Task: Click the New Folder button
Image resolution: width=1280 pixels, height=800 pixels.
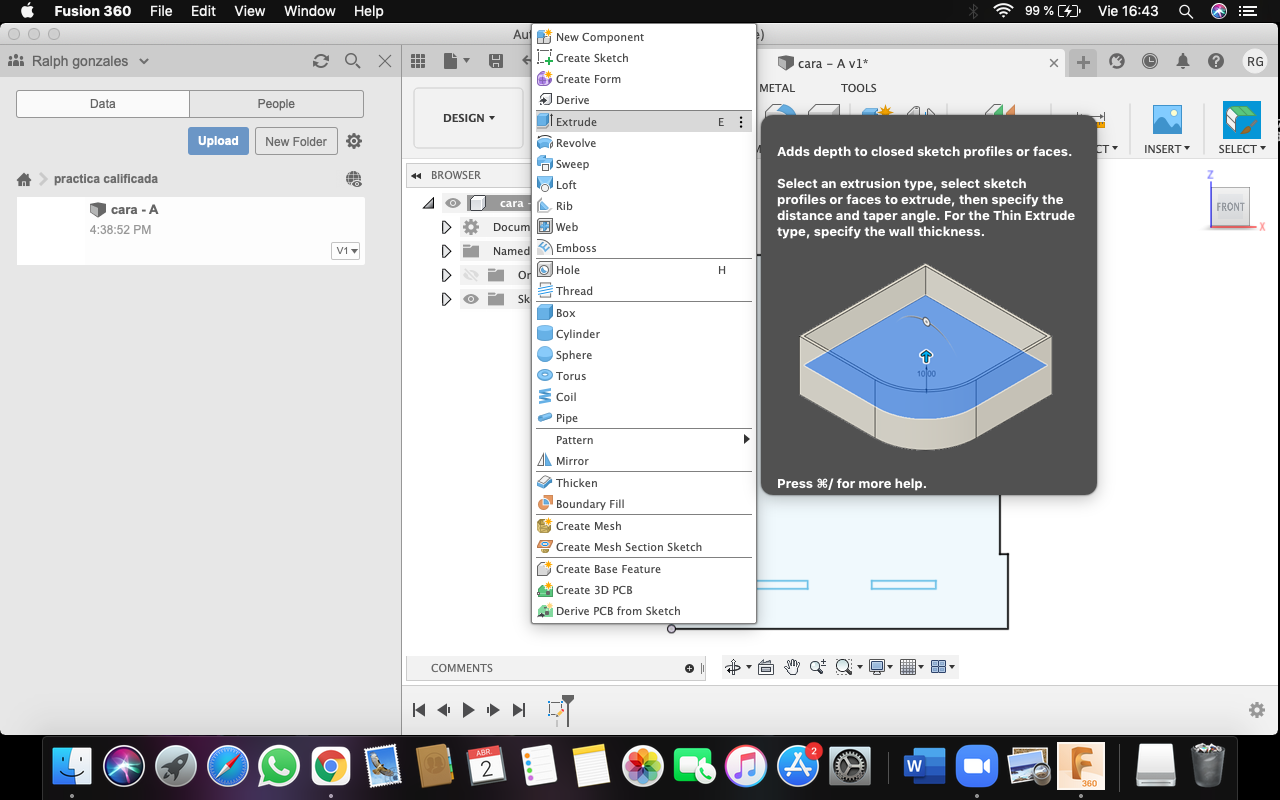Action: 296,141
